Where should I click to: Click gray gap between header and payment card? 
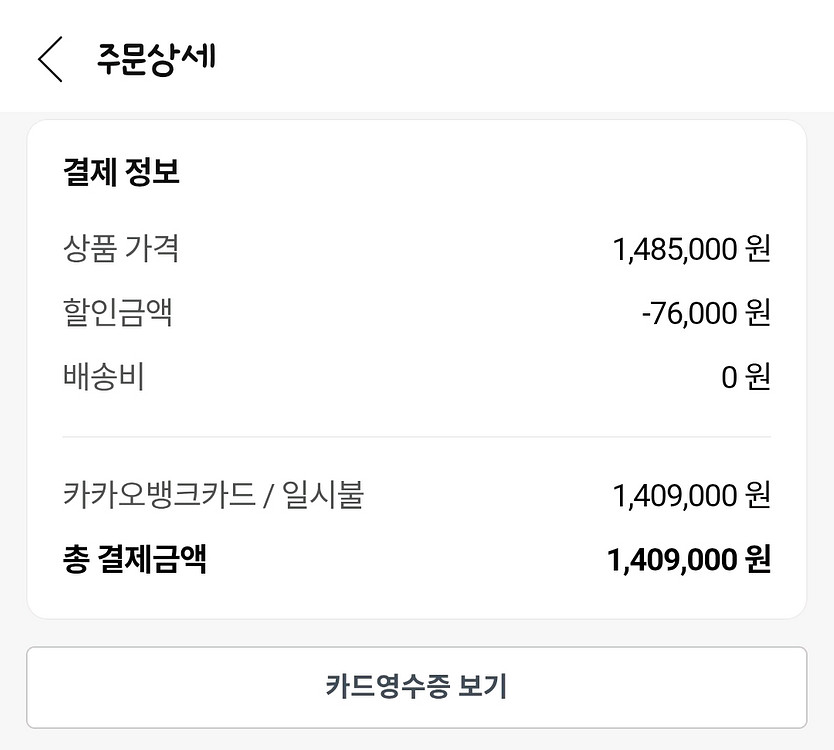[416, 116]
